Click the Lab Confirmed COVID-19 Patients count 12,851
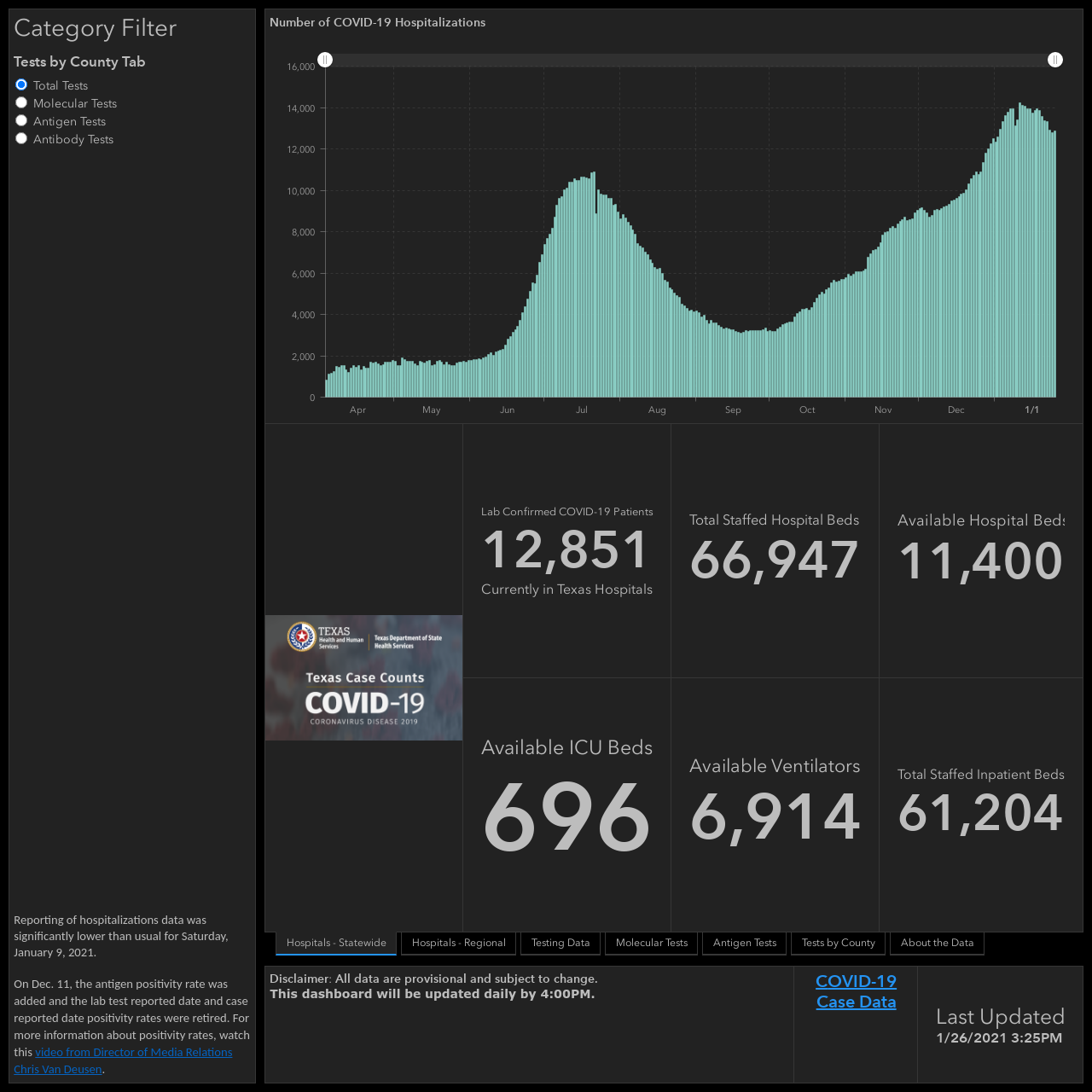This screenshot has height=1092, width=1092. 566,550
